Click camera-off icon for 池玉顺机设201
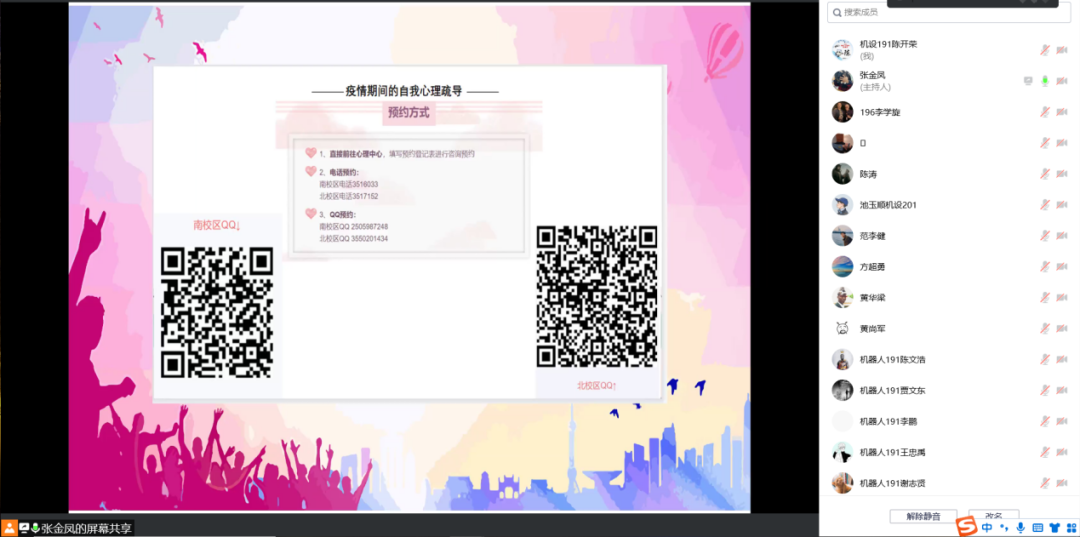Viewport: 1080px width, 537px height. point(1061,204)
